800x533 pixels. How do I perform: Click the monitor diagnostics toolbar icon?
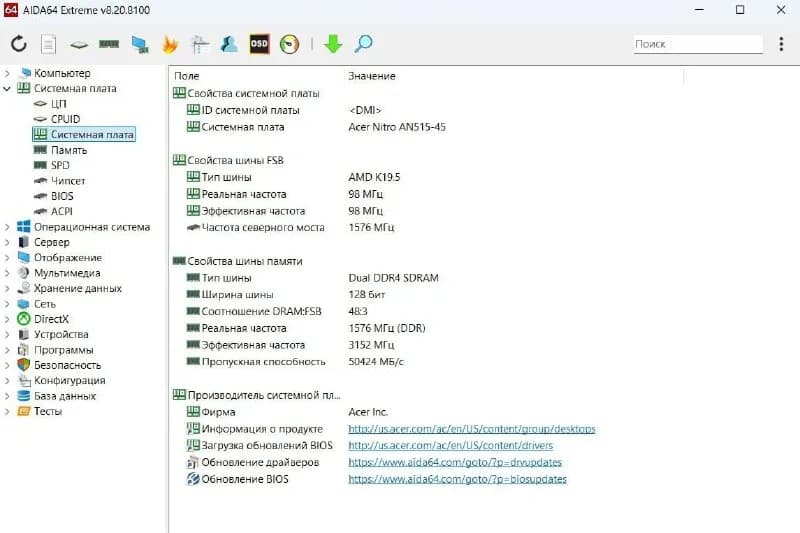tap(140, 45)
